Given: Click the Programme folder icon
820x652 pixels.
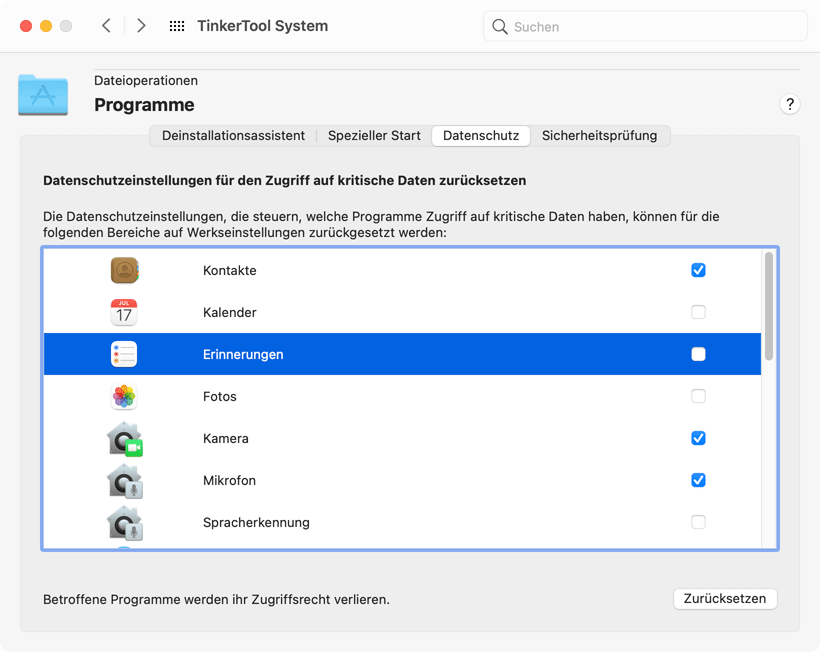Looking at the screenshot, I should tap(43, 95).
